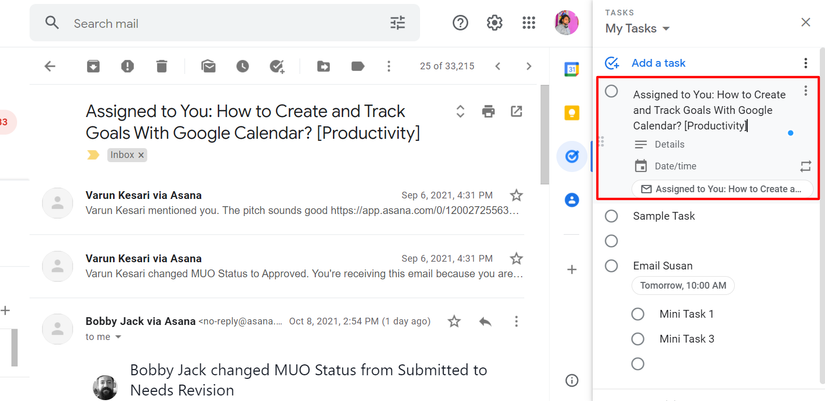Click the info icon in side panel
Screen dimensions: 825x401
click(x=572, y=380)
